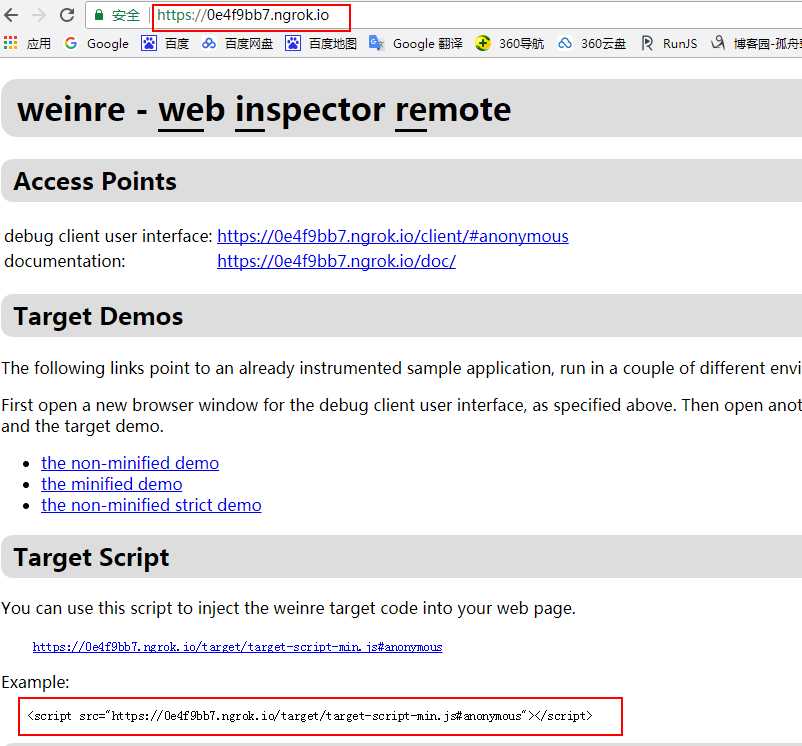
Task: Click the browser forward arrow
Action: tap(39, 15)
